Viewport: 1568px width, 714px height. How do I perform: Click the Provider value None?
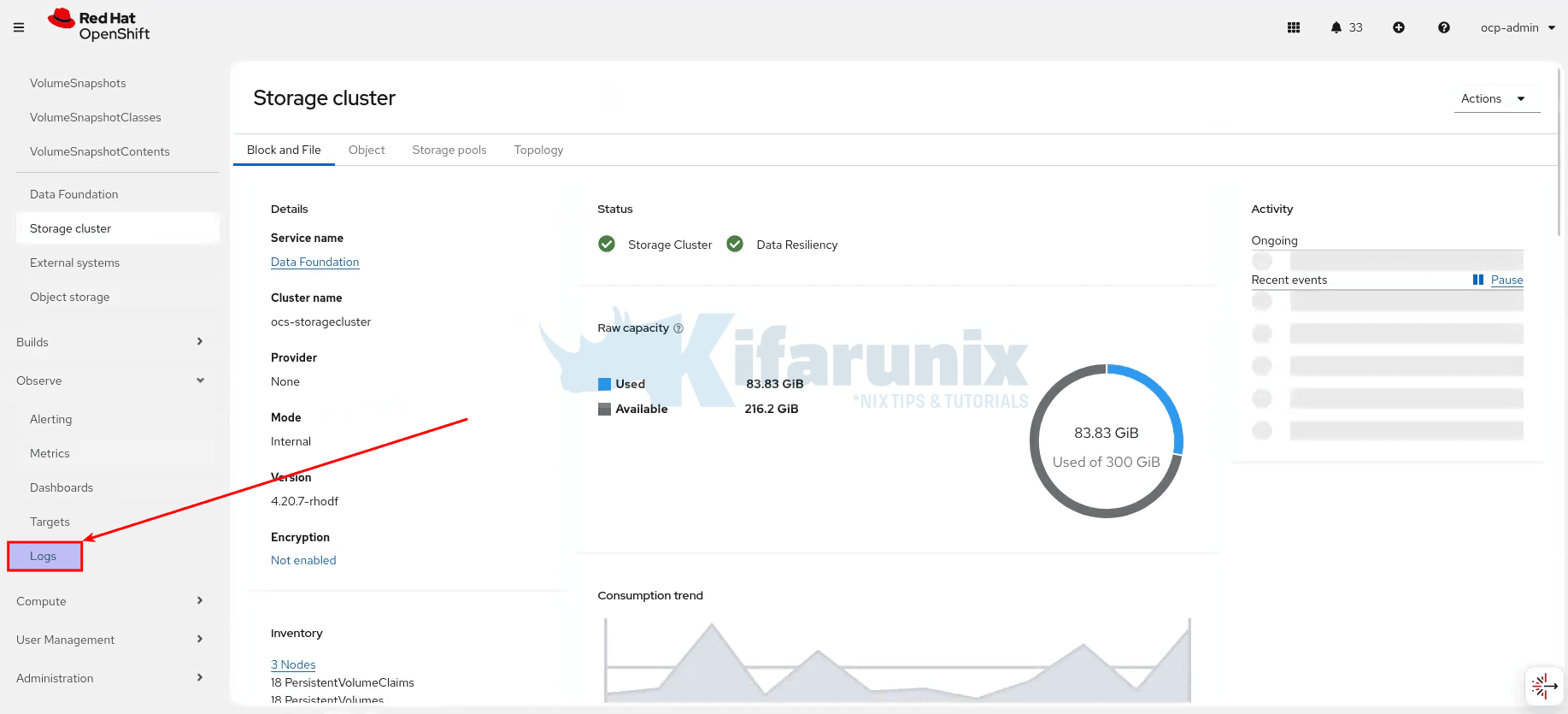(285, 381)
